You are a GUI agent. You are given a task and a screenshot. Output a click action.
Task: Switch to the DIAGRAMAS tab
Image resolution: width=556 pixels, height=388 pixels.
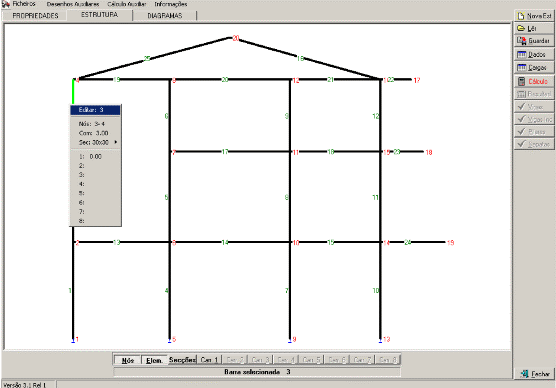[x=165, y=16]
